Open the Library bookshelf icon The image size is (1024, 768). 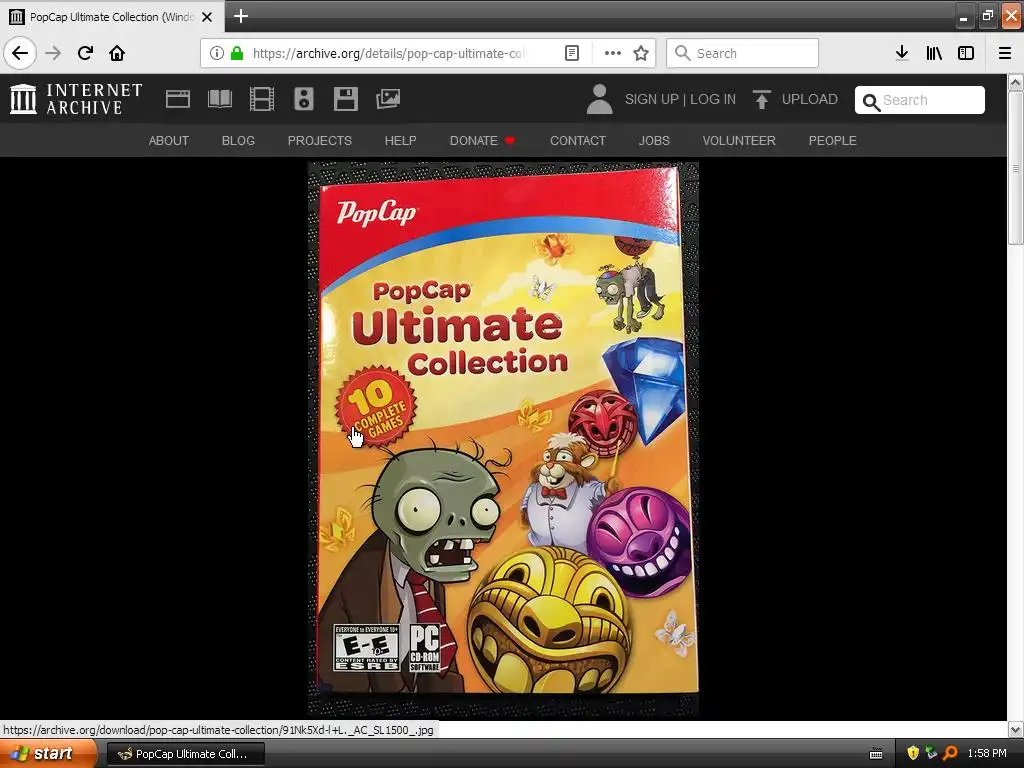934,53
